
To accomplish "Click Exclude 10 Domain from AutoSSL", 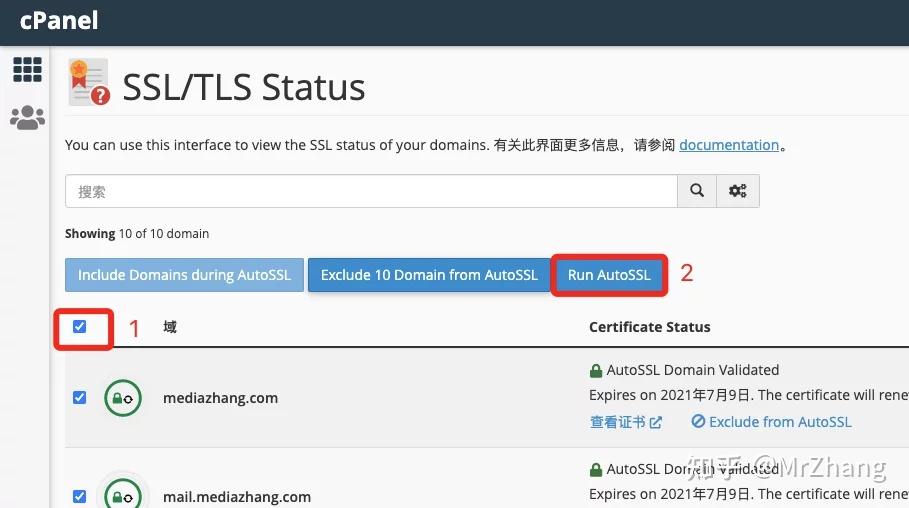I will click(430, 275).
